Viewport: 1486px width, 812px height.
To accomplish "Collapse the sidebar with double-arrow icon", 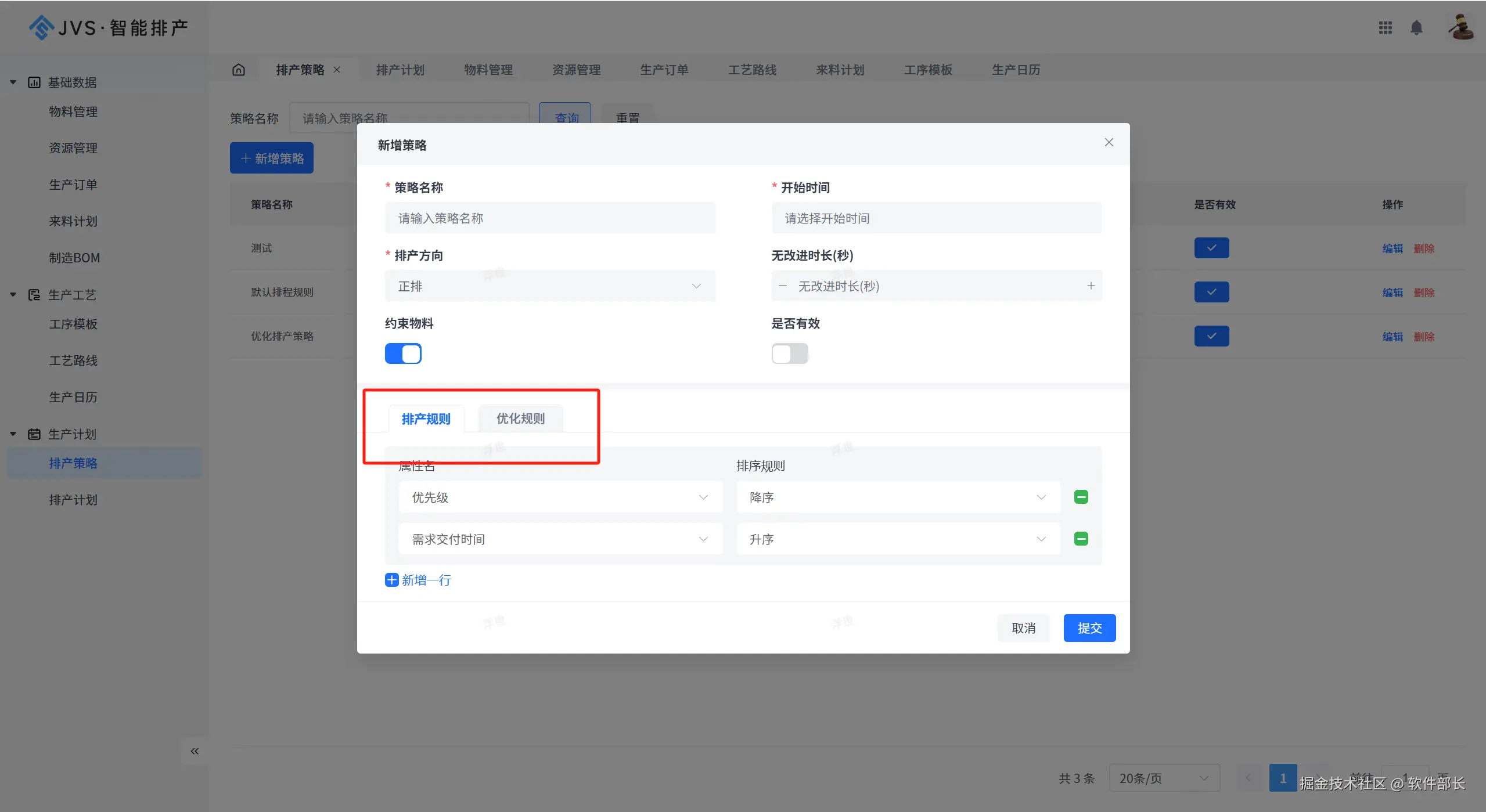I will [x=195, y=751].
